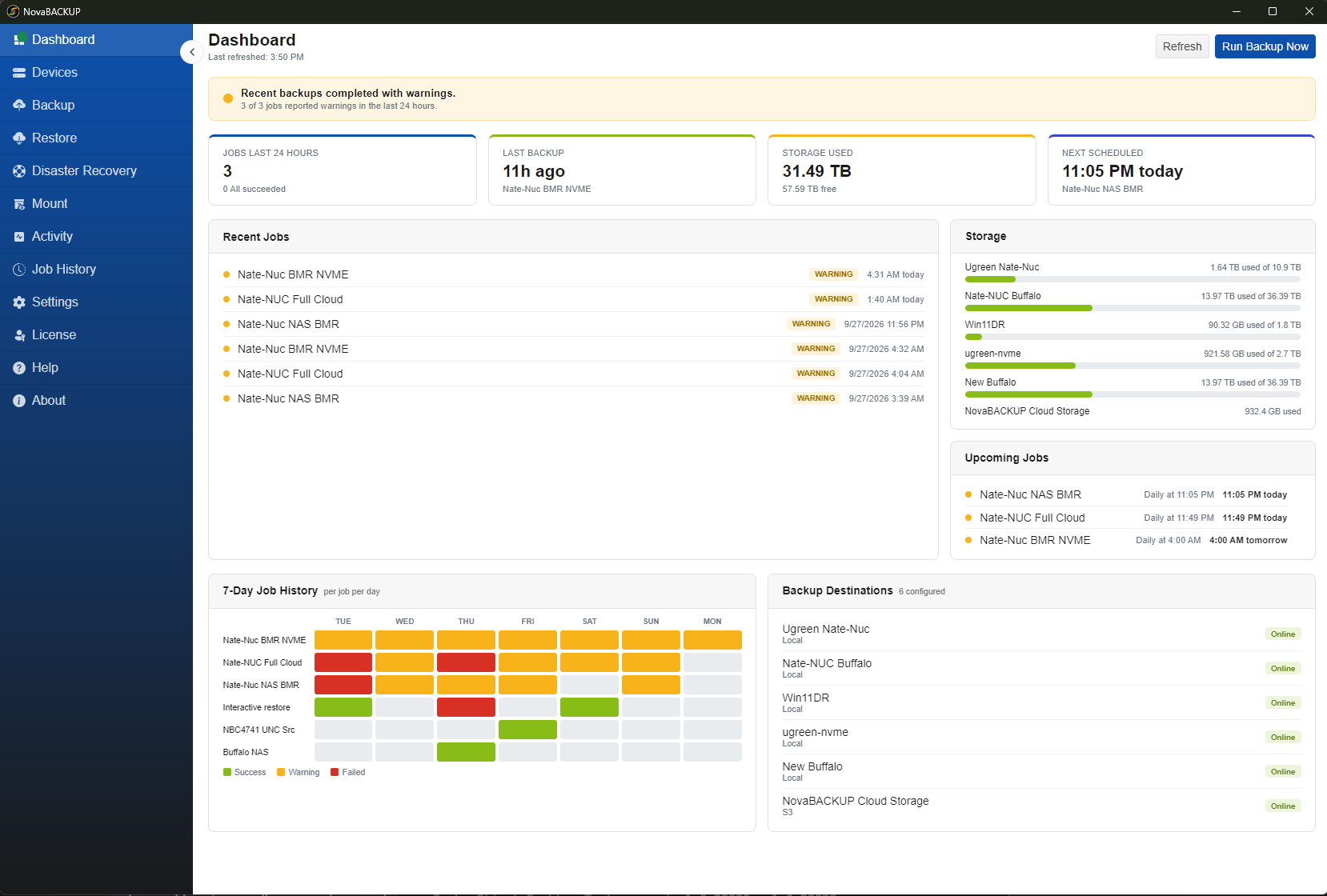This screenshot has height=896, width=1327.
Task: Click the Disaster Recovery lifebuoy icon
Action: click(x=19, y=171)
